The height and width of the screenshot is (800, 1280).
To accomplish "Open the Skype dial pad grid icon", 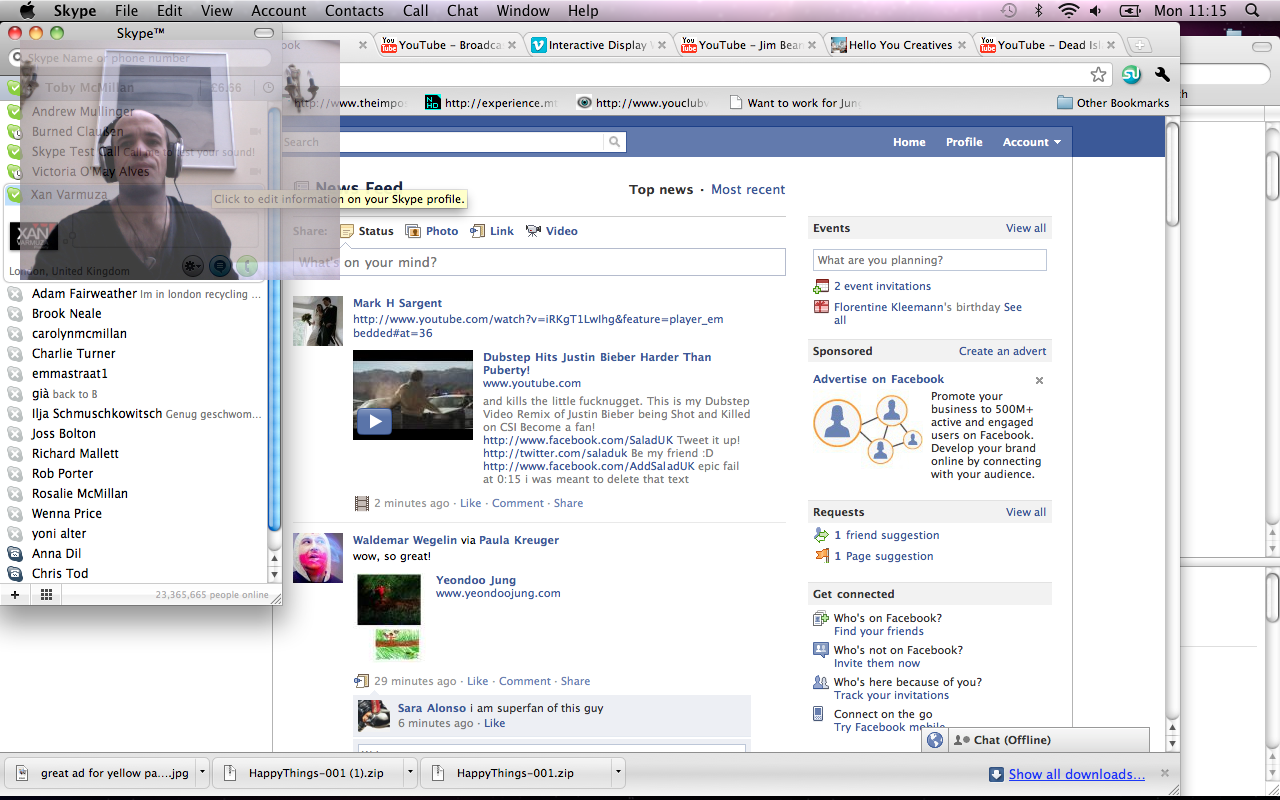I will [46, 594].
